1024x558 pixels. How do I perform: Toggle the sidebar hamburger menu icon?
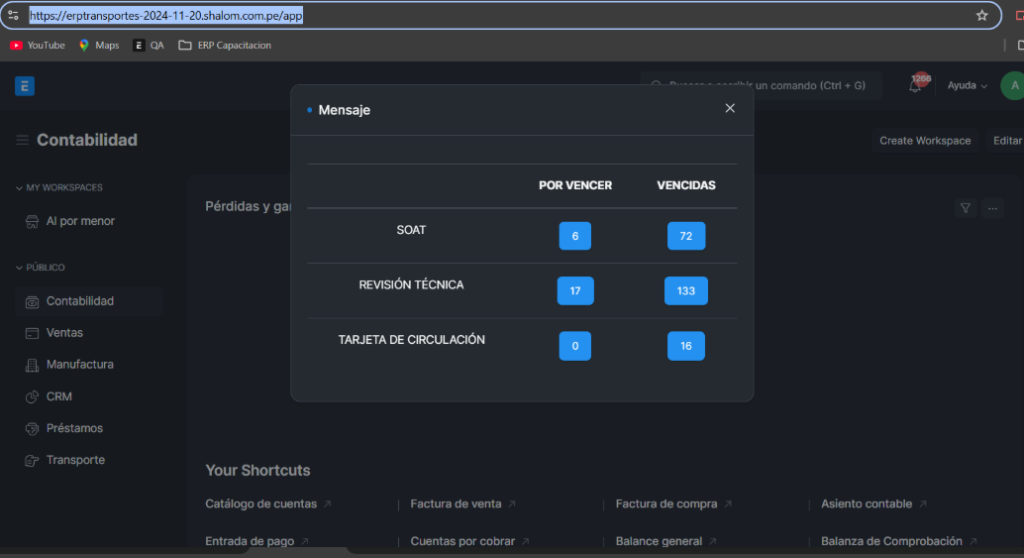point(22,140)
